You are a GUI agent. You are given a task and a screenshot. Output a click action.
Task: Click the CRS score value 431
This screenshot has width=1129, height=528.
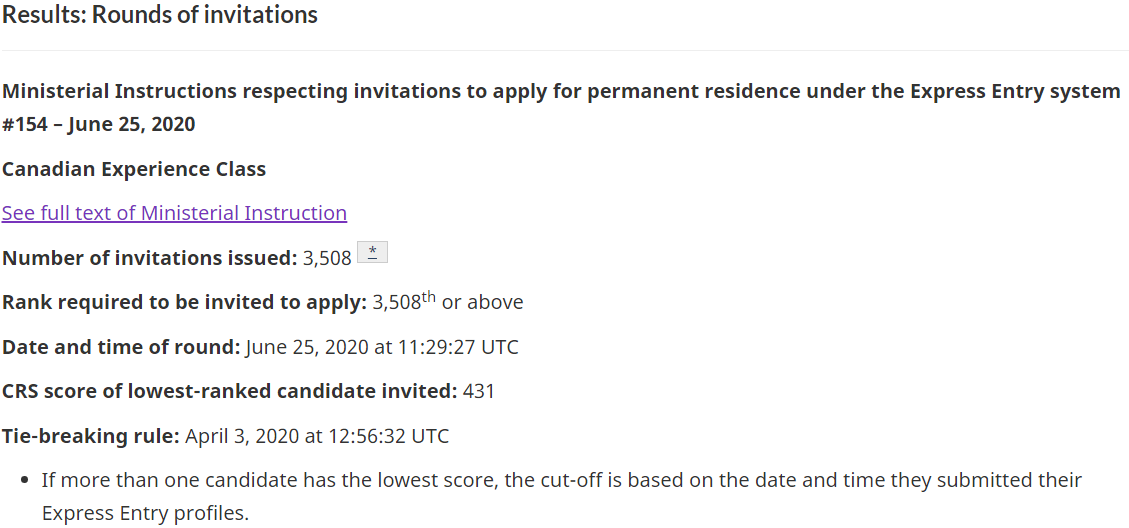(479, 391)
